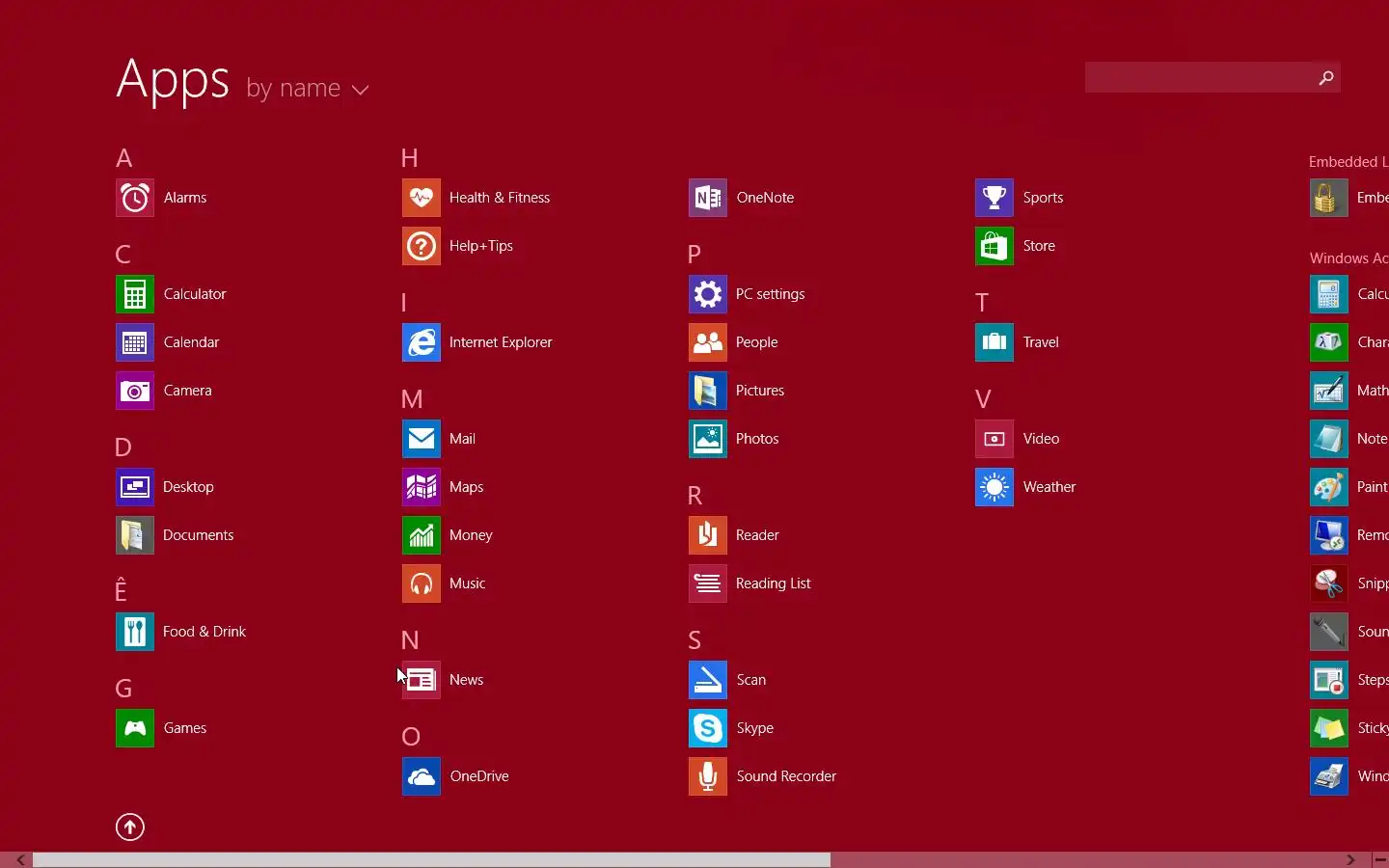The image size is (1389, 868).
Task: Click the zoom-out minus button
Action: [1380, 859]
